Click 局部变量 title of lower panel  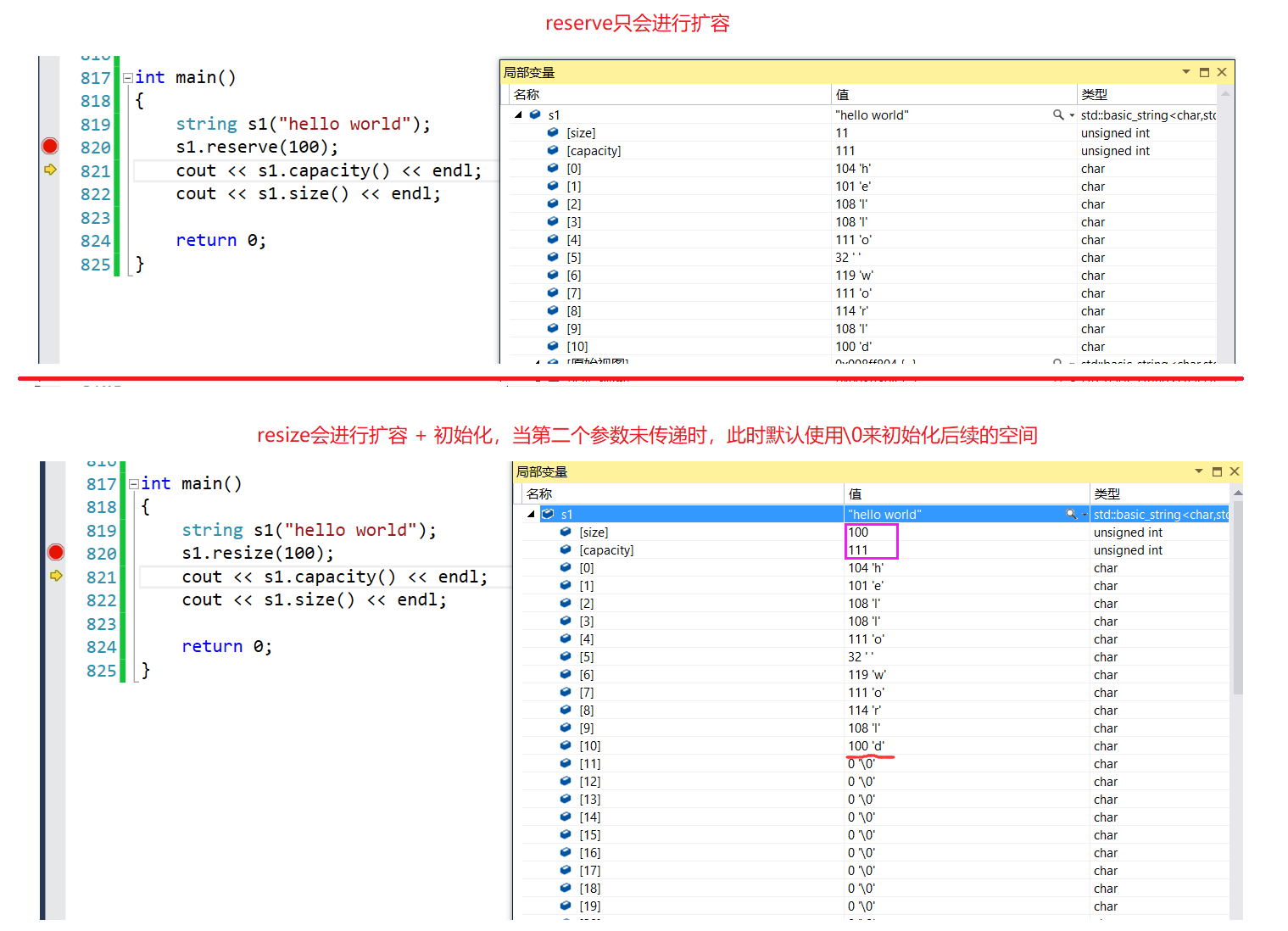coord(542,472)
